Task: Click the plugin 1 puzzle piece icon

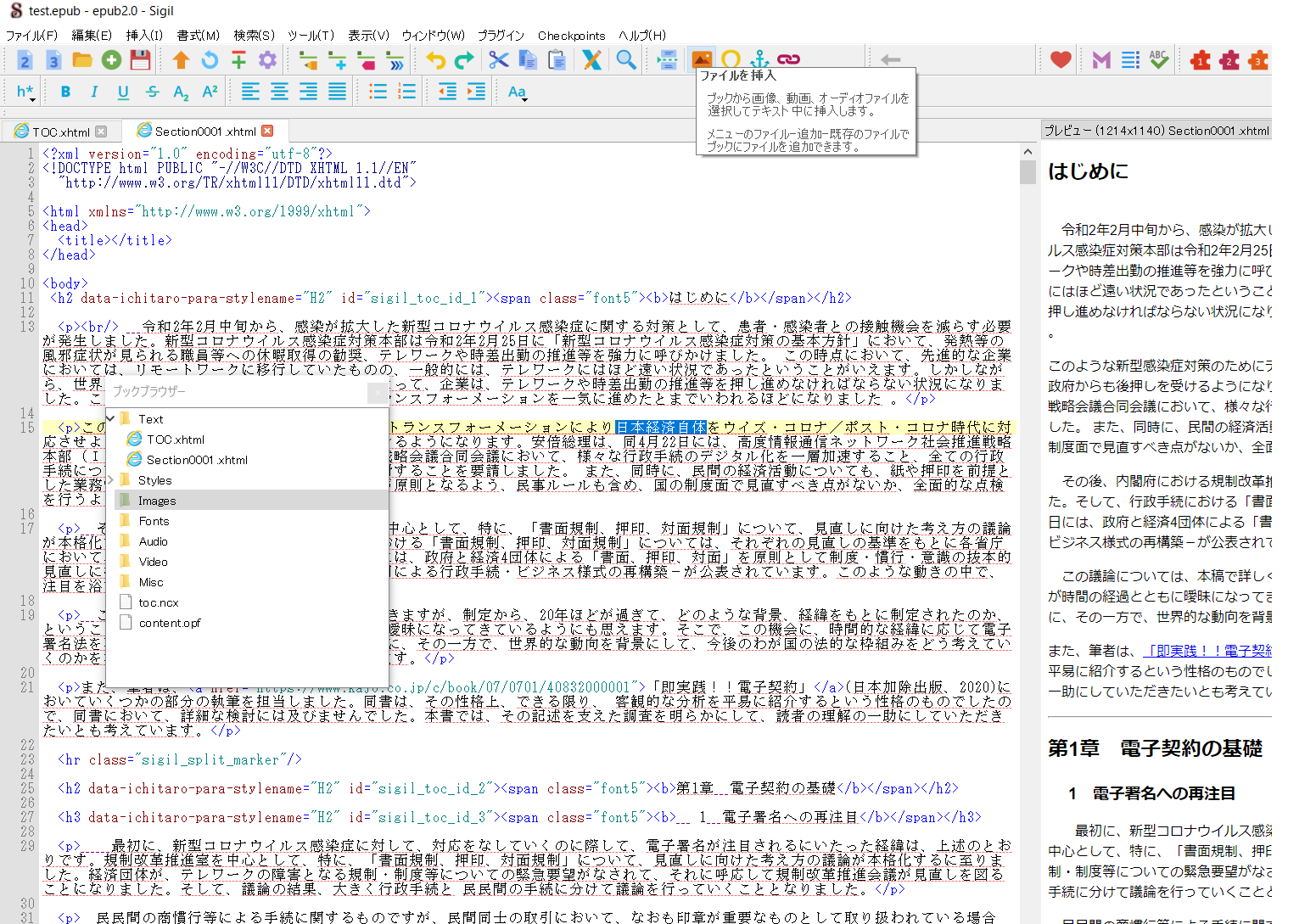Action: (1200, 60)
